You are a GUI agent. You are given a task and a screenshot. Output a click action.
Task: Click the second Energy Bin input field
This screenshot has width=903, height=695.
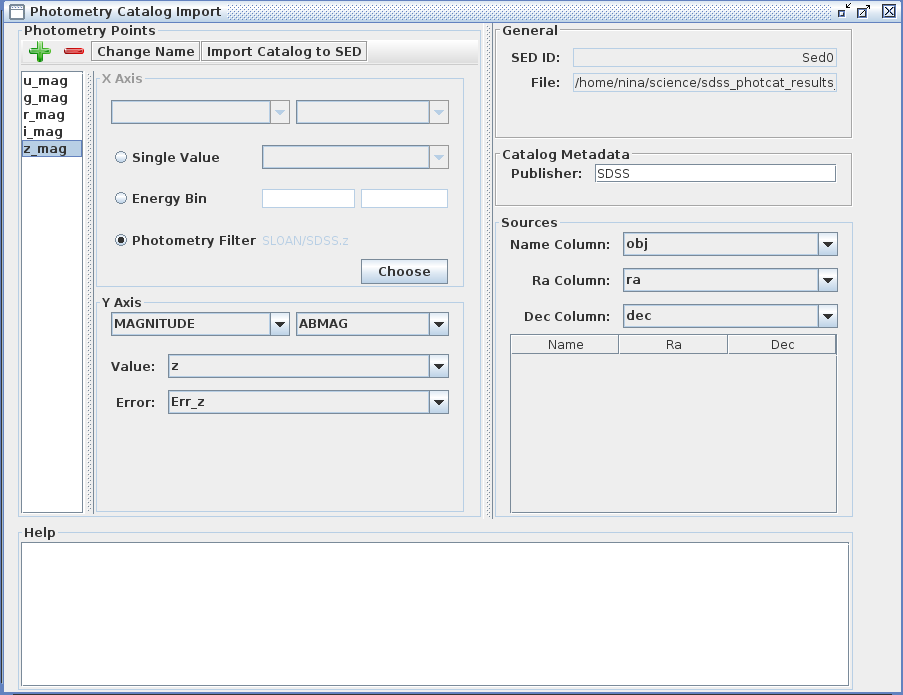click(x=404, y=198)
